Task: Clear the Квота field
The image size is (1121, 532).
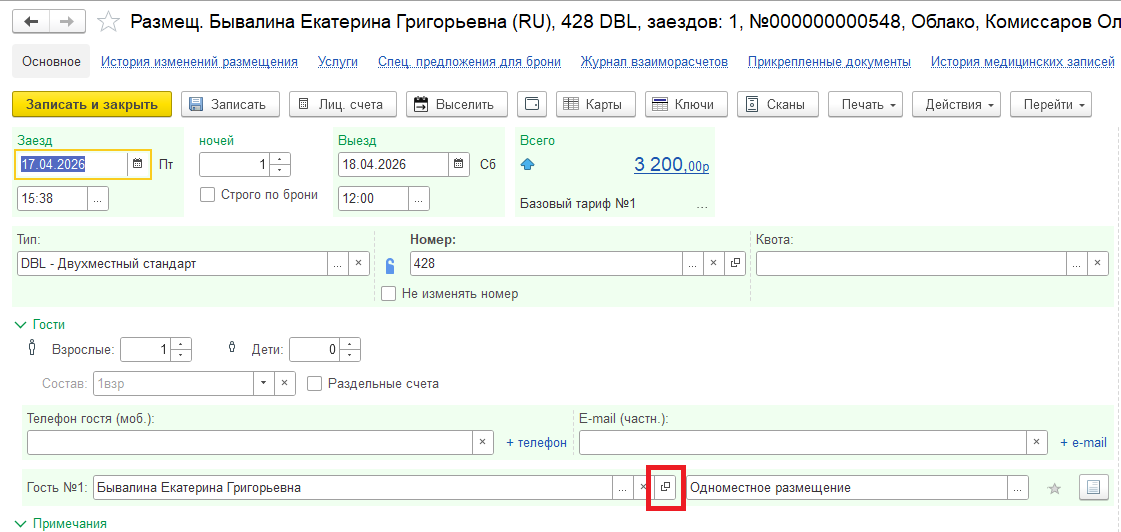Action: pyautogui.click(x=1098, y=263)
